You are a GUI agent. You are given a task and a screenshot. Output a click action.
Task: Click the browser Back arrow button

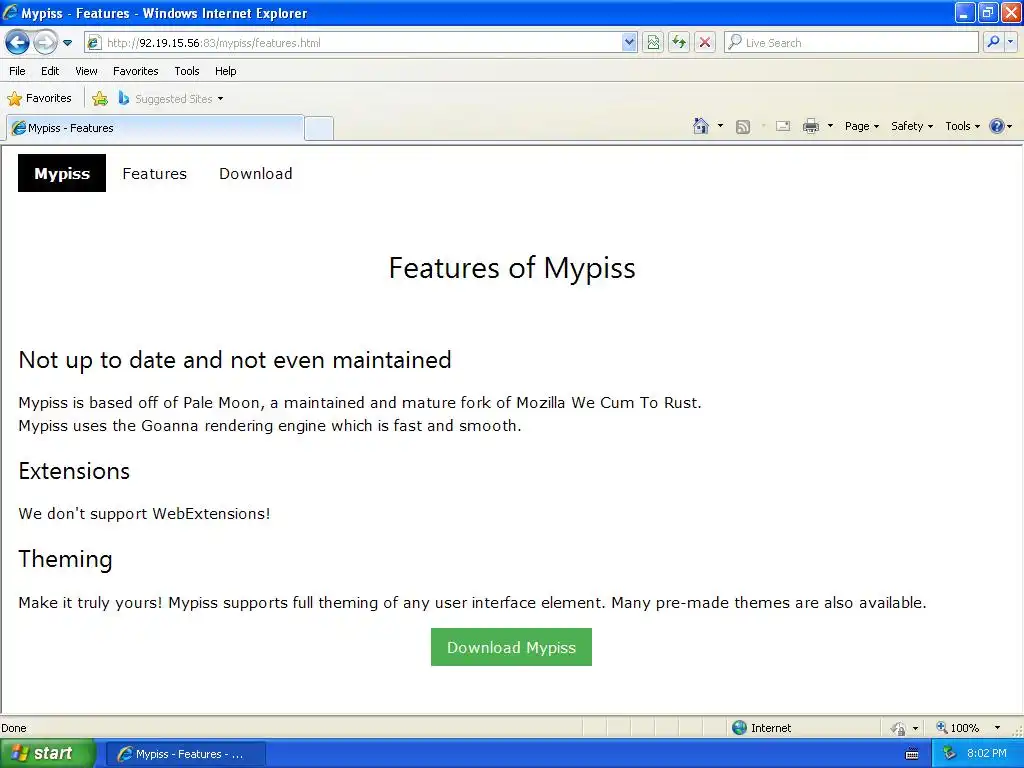(x=18, y=43)
